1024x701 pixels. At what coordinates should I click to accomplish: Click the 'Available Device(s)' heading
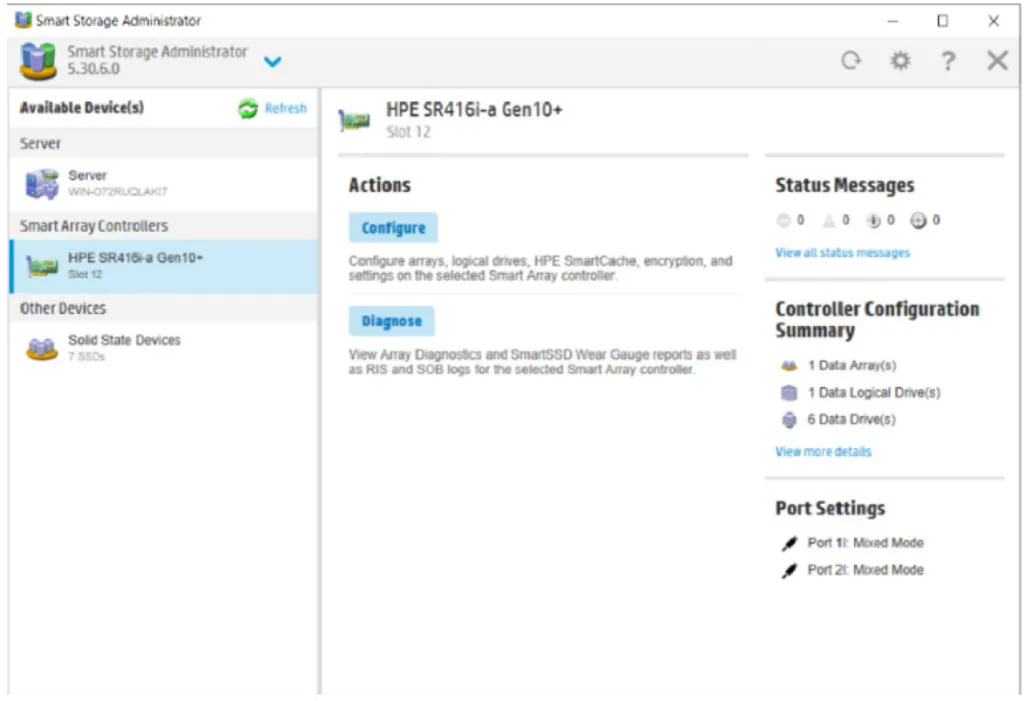[82, 108]
